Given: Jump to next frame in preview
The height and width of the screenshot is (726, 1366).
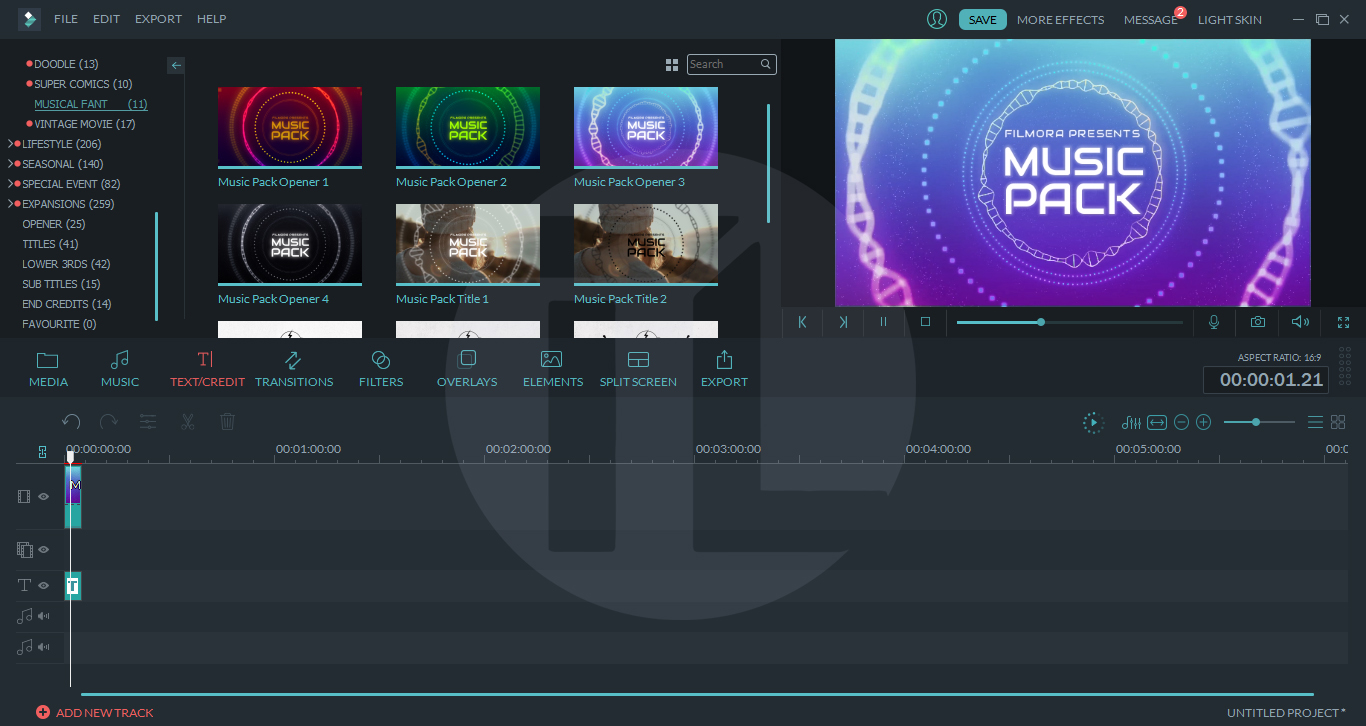Looking at the screenshot, I should [x=843, y=322].
